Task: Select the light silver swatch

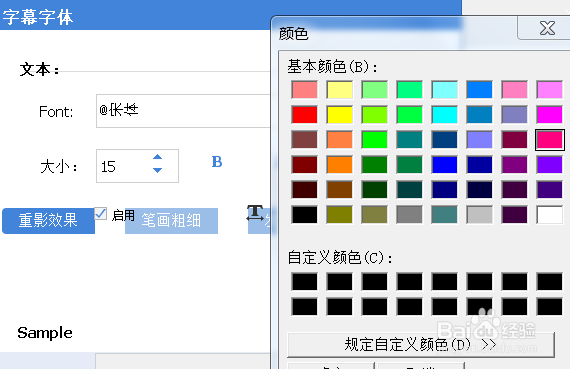Action: pos(479,214)
